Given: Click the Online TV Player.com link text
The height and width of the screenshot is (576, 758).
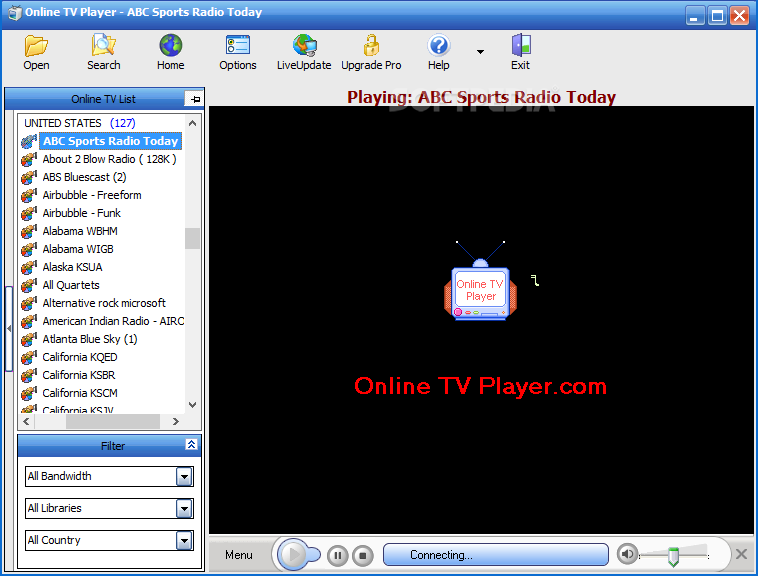Looking at the screenshot, I should pos(480,386).
